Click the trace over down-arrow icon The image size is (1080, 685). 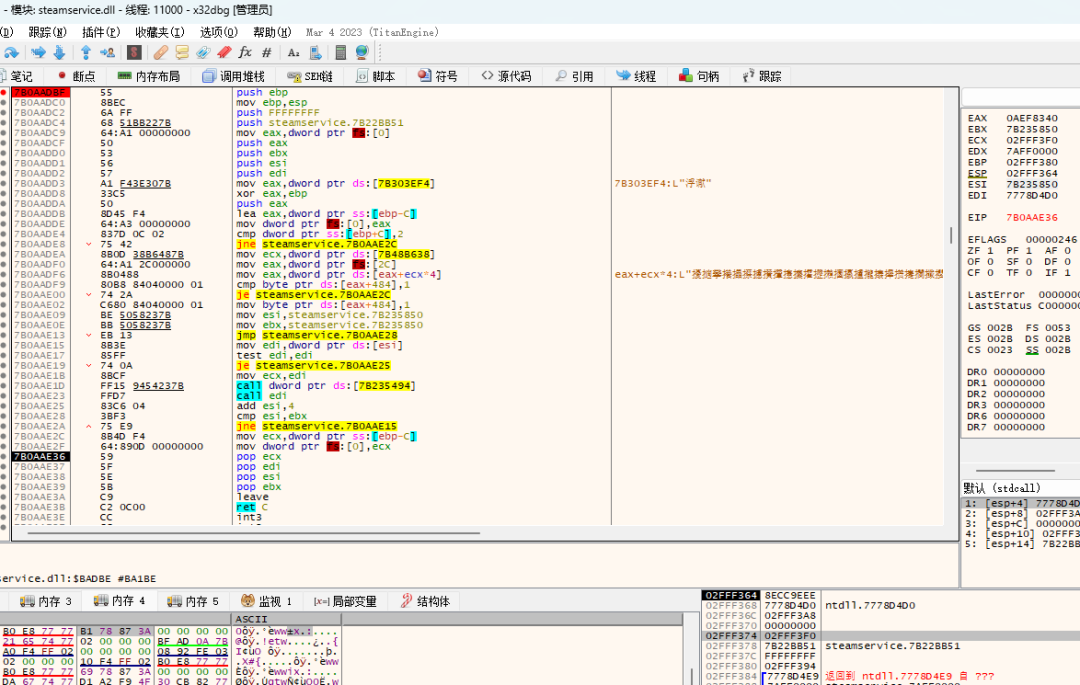point(59,52)
